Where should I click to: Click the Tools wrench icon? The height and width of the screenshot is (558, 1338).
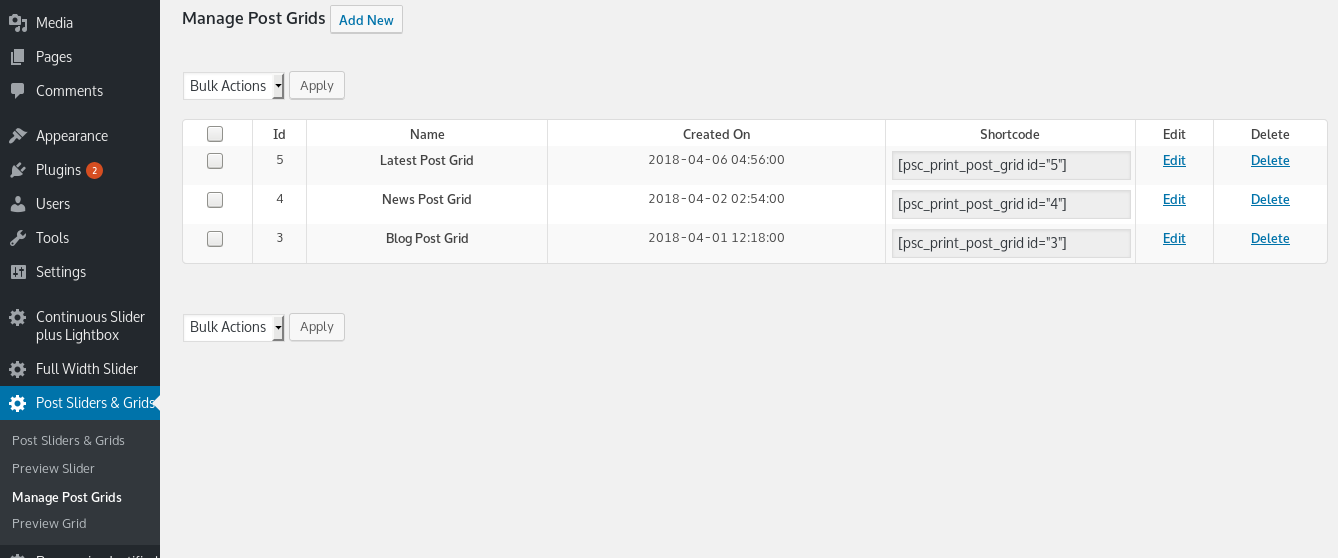pyautogui.click(x=17, y=238)
